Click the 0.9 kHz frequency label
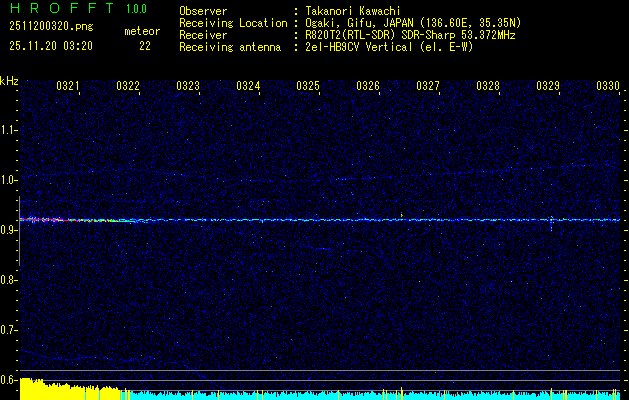This screenshot has height=400, width=629. [9, 230]
